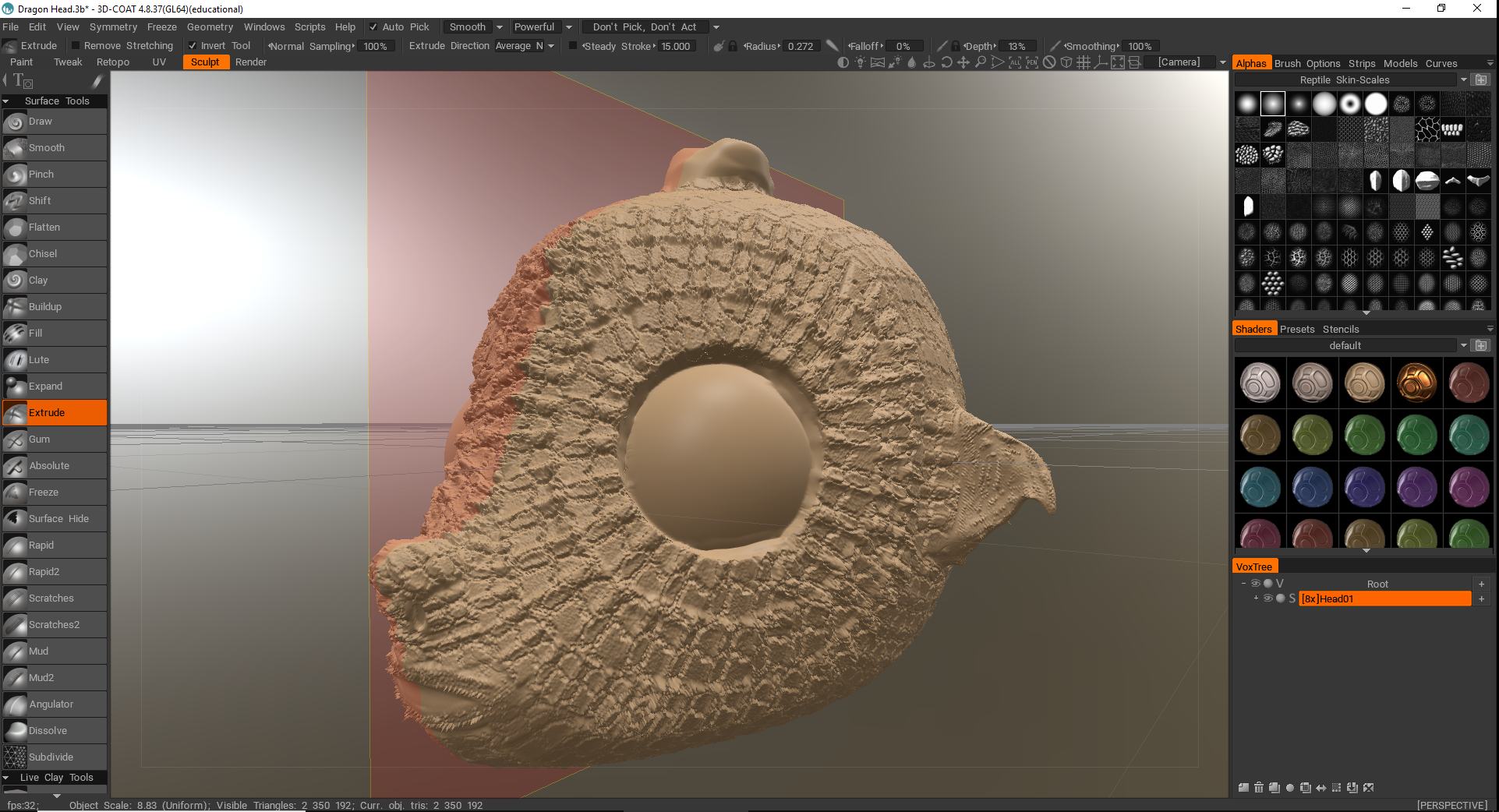1499x812 pixels.
Task: Switch to the Render room tab
Action: (251, 62)
